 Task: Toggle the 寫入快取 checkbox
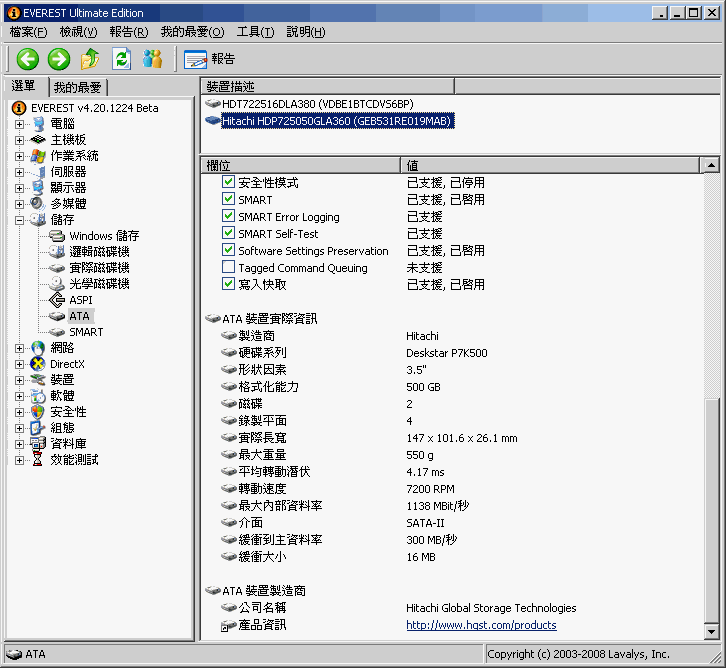[x=228, y=283]
